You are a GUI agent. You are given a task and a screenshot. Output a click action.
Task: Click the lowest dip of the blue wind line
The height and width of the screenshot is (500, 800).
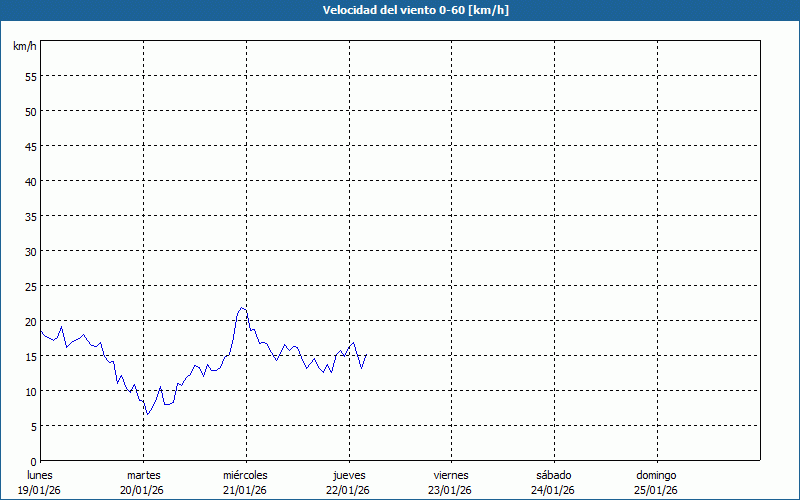coord(147,413)
